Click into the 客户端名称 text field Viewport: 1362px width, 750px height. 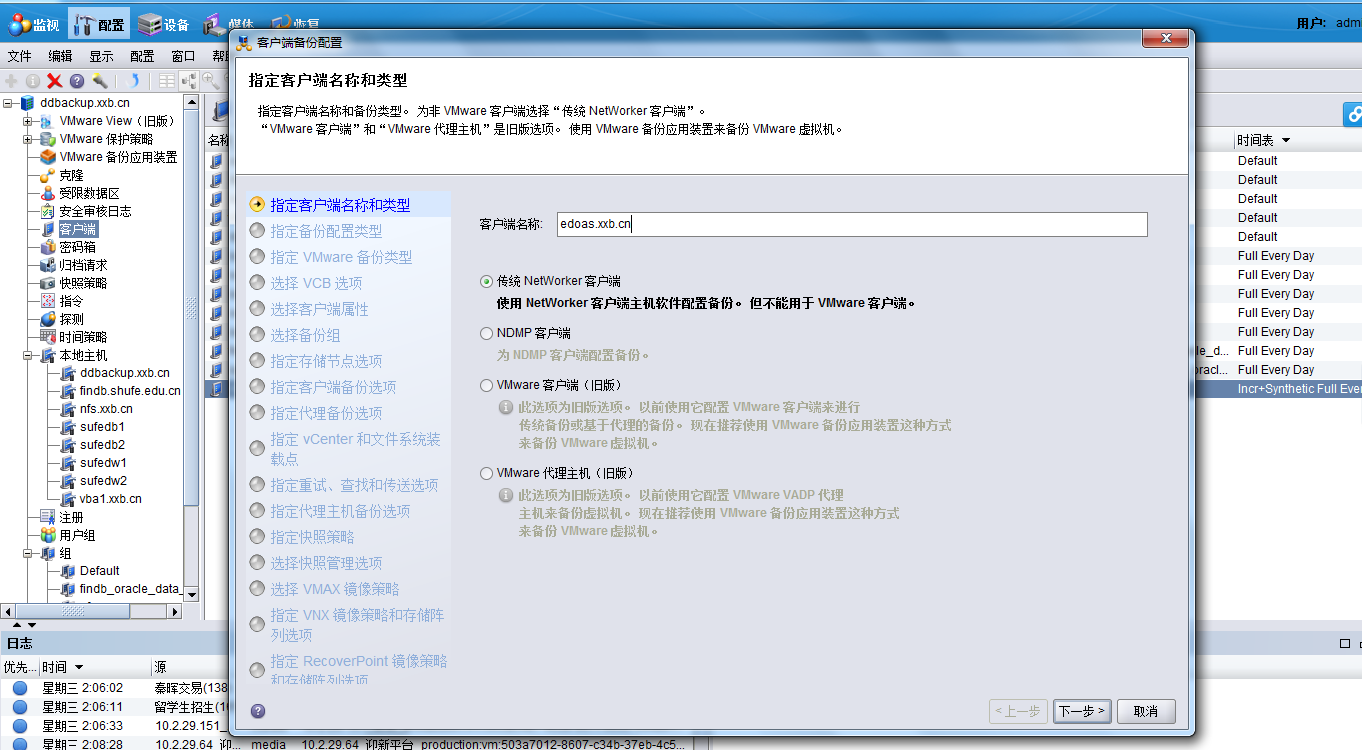click(852, 224)
